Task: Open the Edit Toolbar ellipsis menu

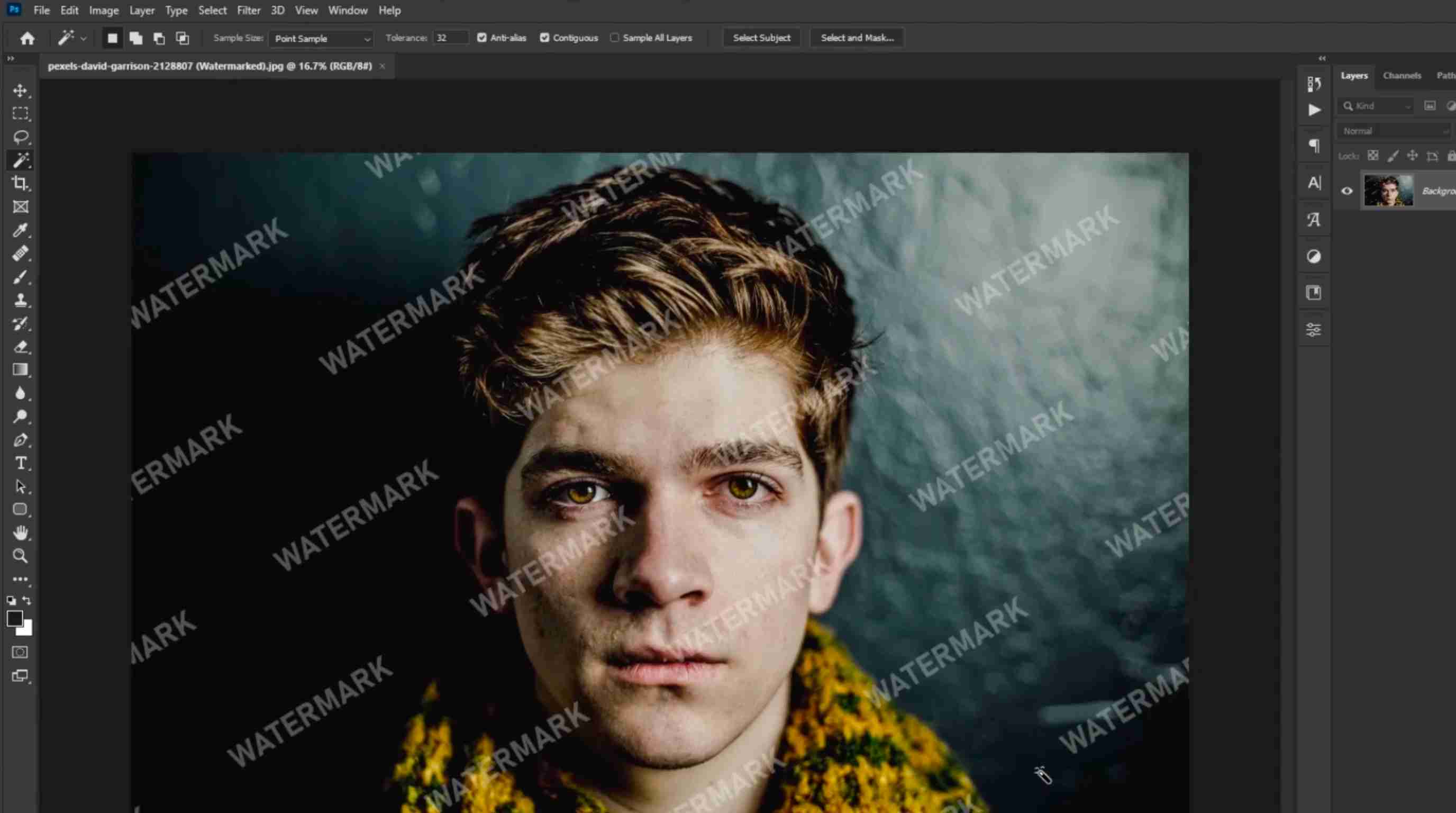Action: 20,579
